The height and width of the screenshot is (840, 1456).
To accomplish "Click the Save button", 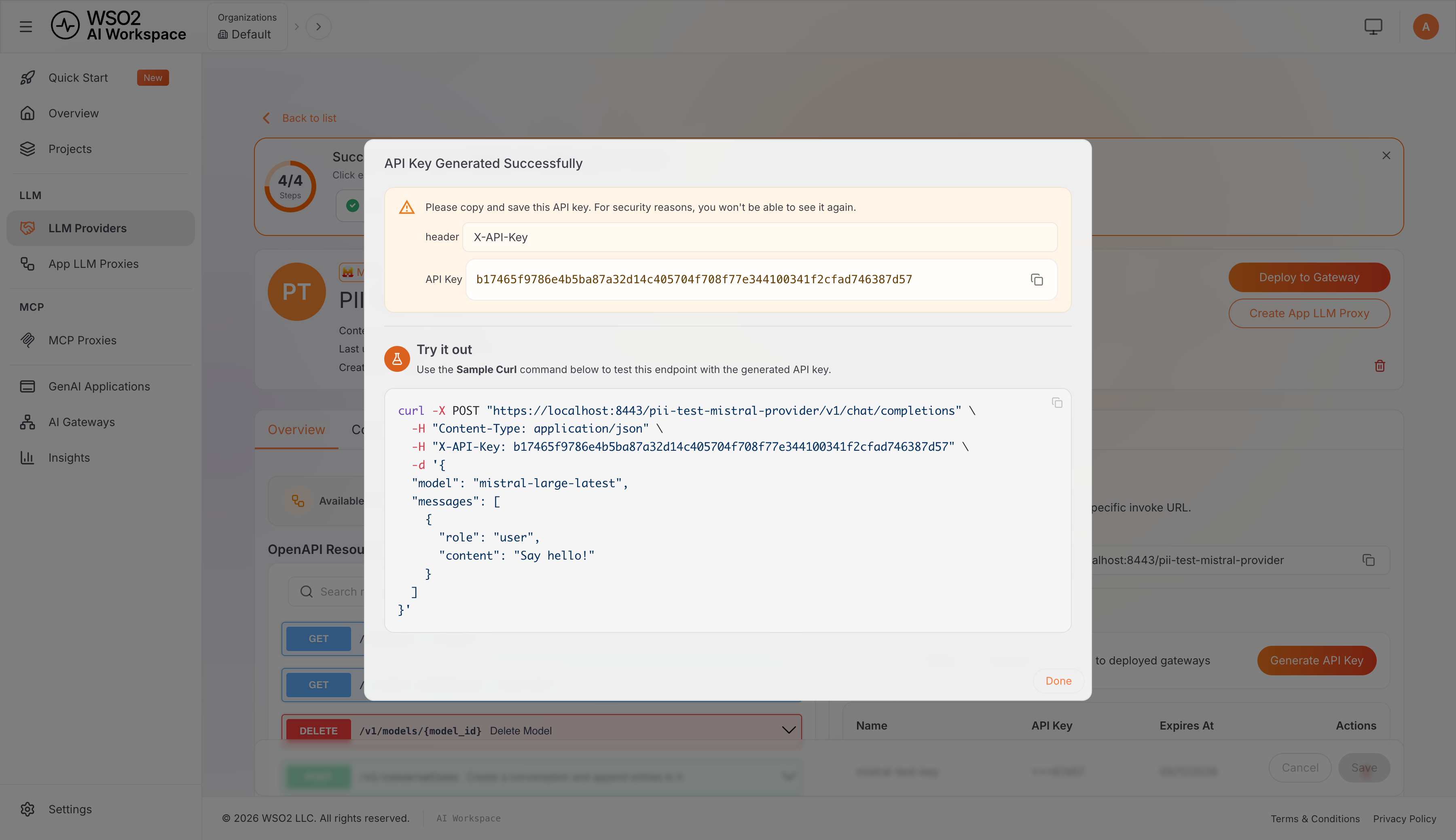I will click(x=1364, y=768).
